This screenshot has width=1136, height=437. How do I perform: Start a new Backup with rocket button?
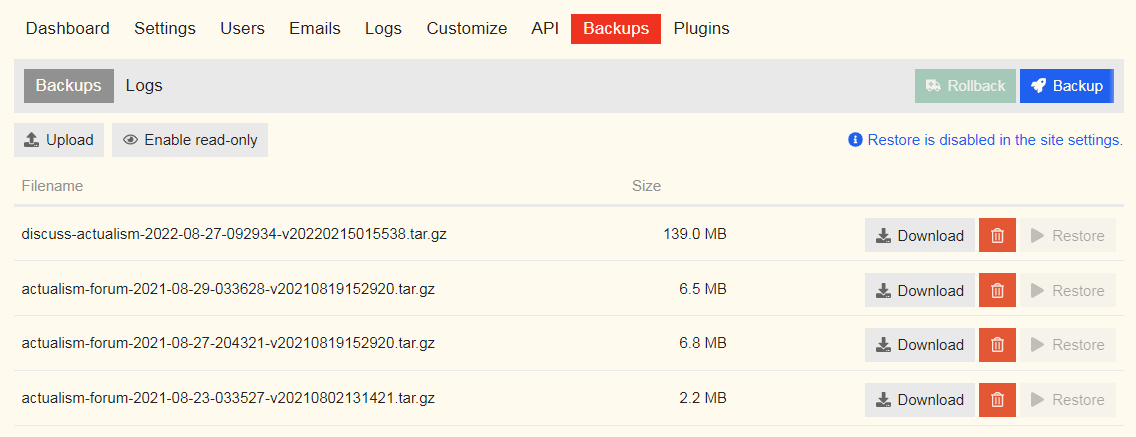(1066, 86)
